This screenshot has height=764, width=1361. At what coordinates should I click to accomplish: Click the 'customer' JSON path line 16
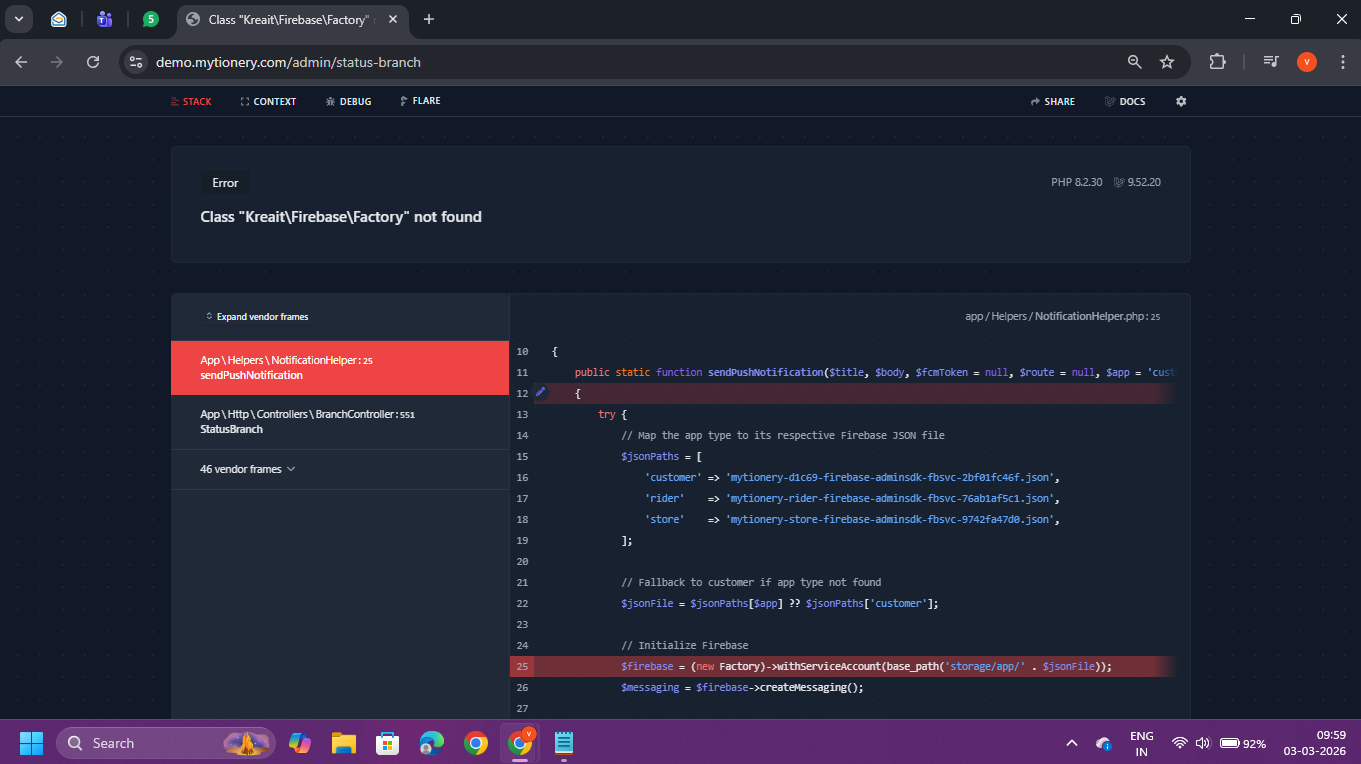[852, 477]
